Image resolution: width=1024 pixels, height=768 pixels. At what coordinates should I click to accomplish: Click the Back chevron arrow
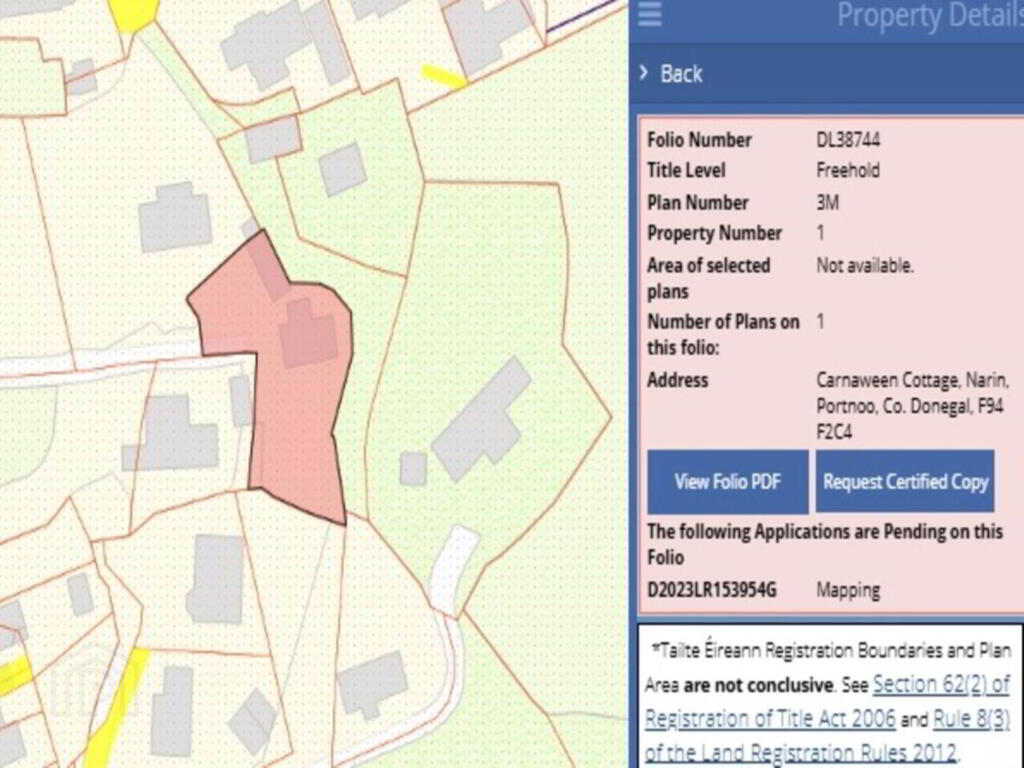point(644,73)
